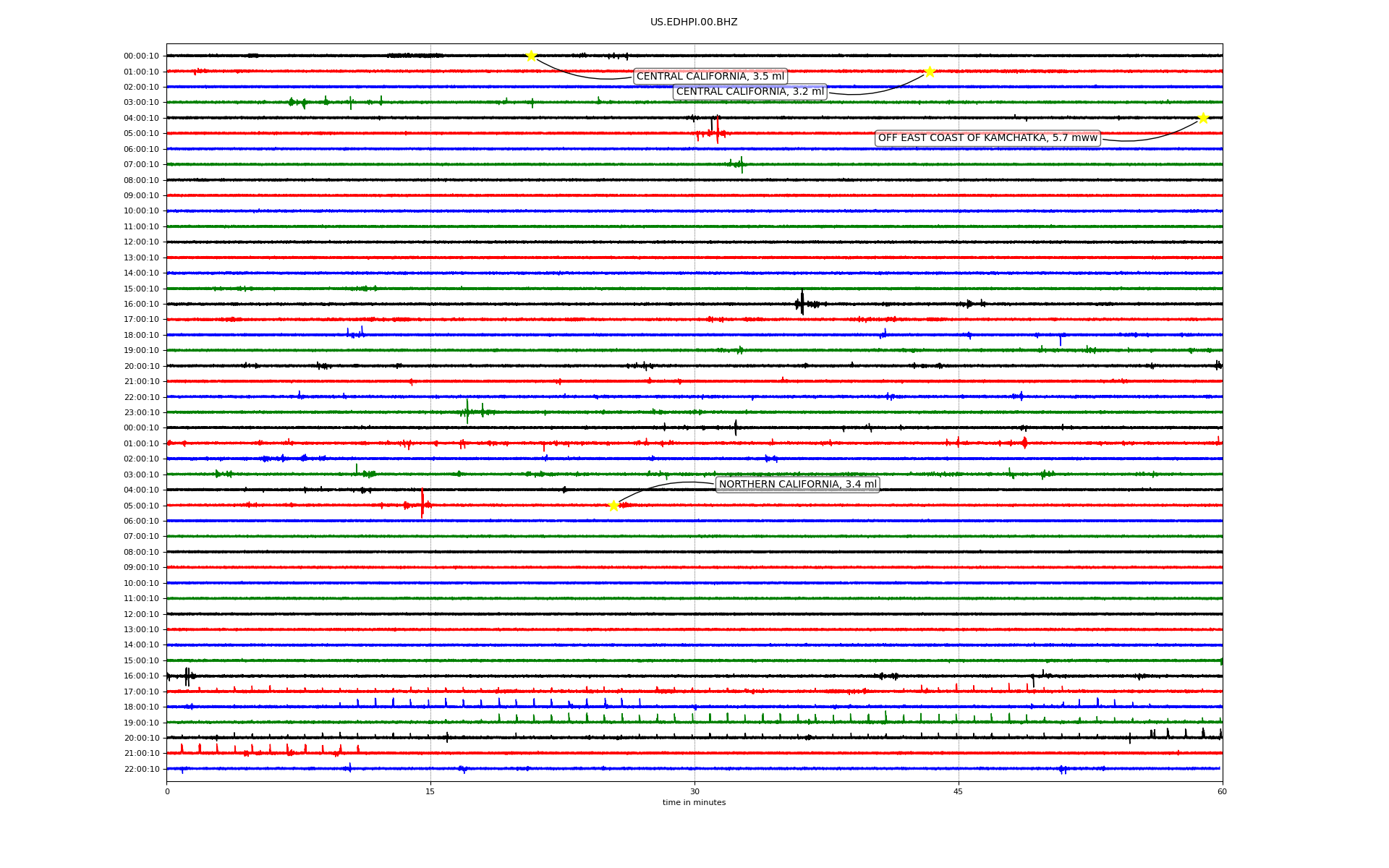Click the first 03:00:10 row label
The height and width of the screenshot is (868, 1389).
[x=141, y=103]
